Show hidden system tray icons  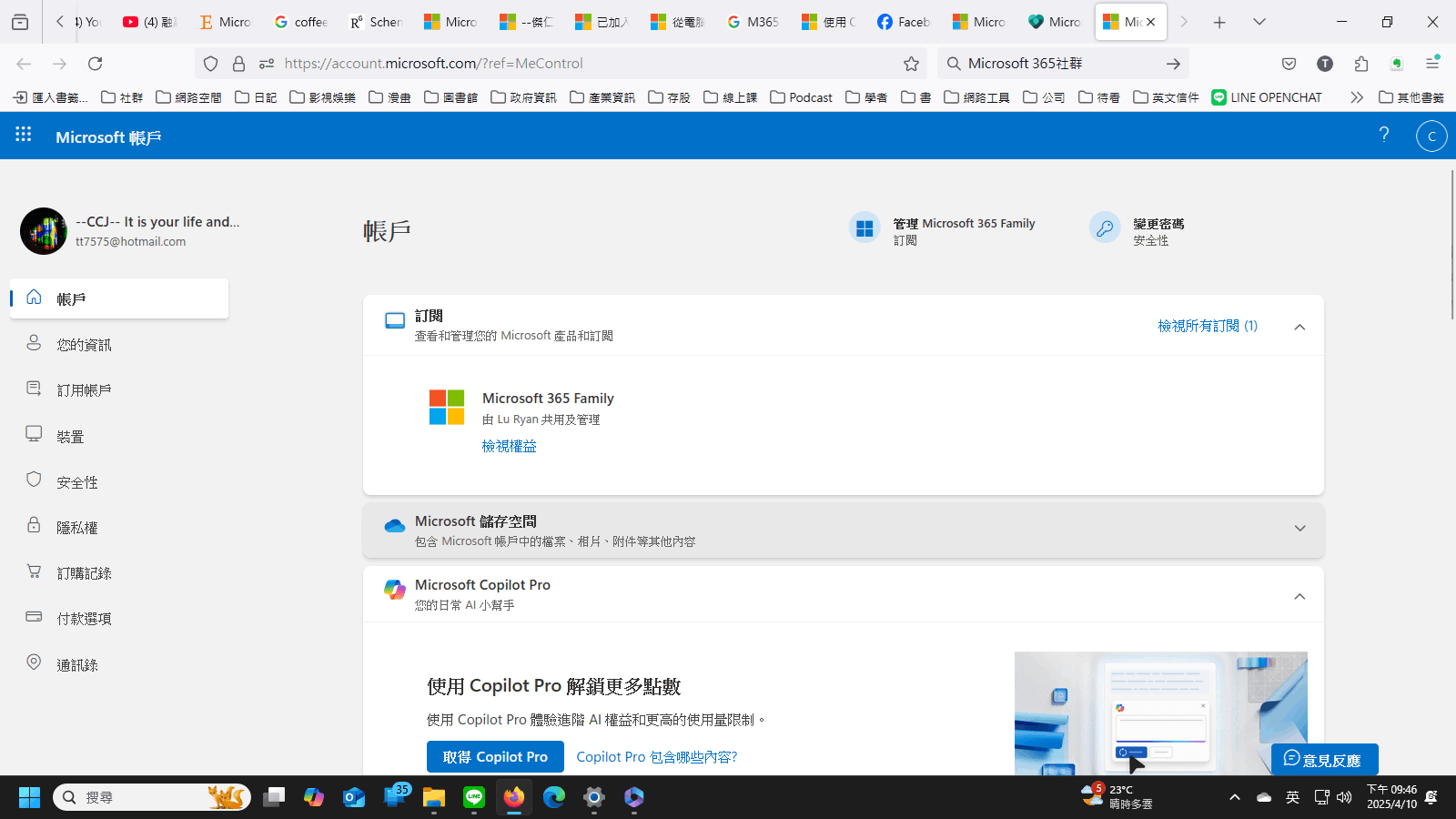coord(1235,797)
